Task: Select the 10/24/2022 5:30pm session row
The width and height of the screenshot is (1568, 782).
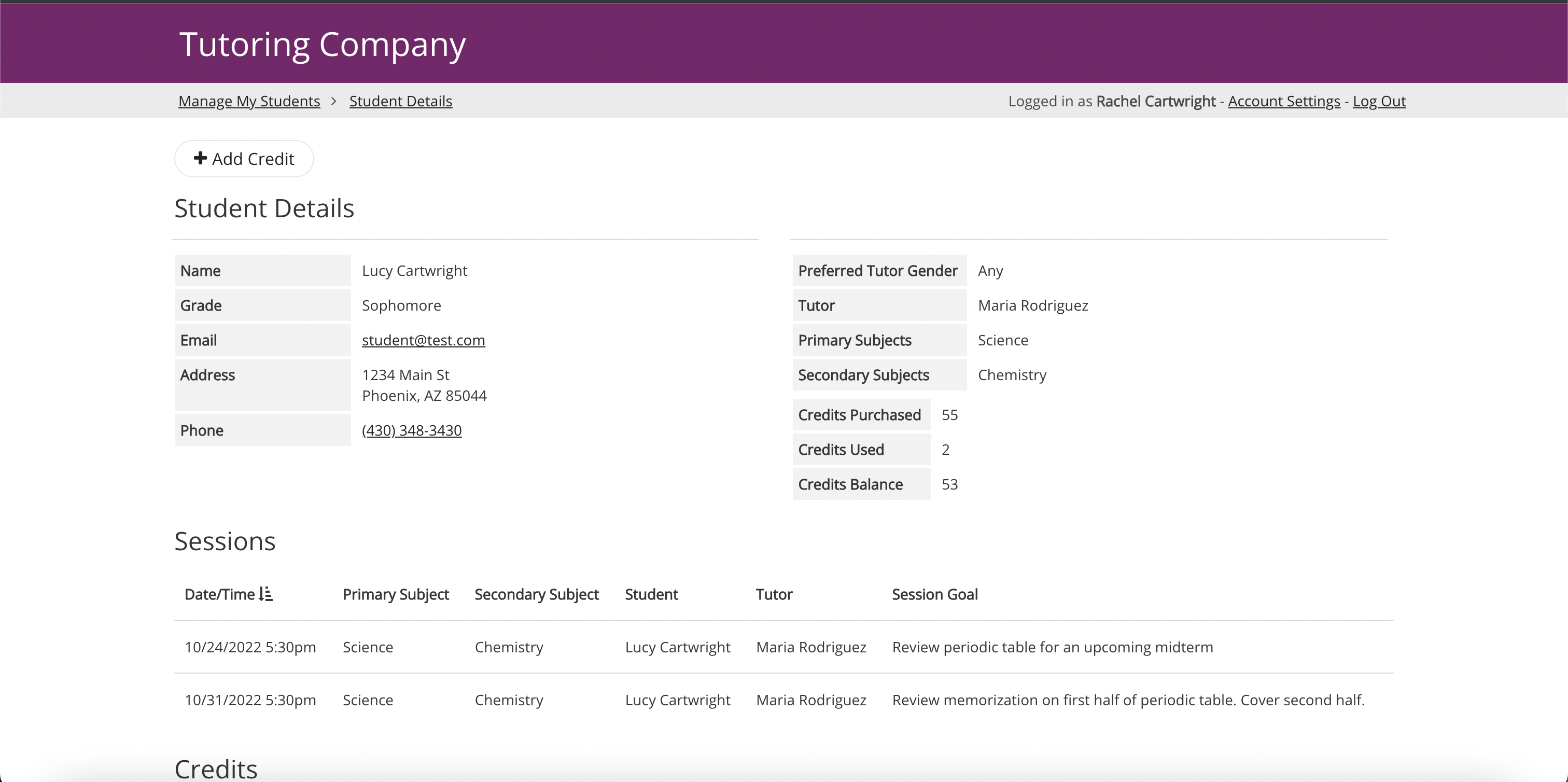Action: click(x=250, y=647)
